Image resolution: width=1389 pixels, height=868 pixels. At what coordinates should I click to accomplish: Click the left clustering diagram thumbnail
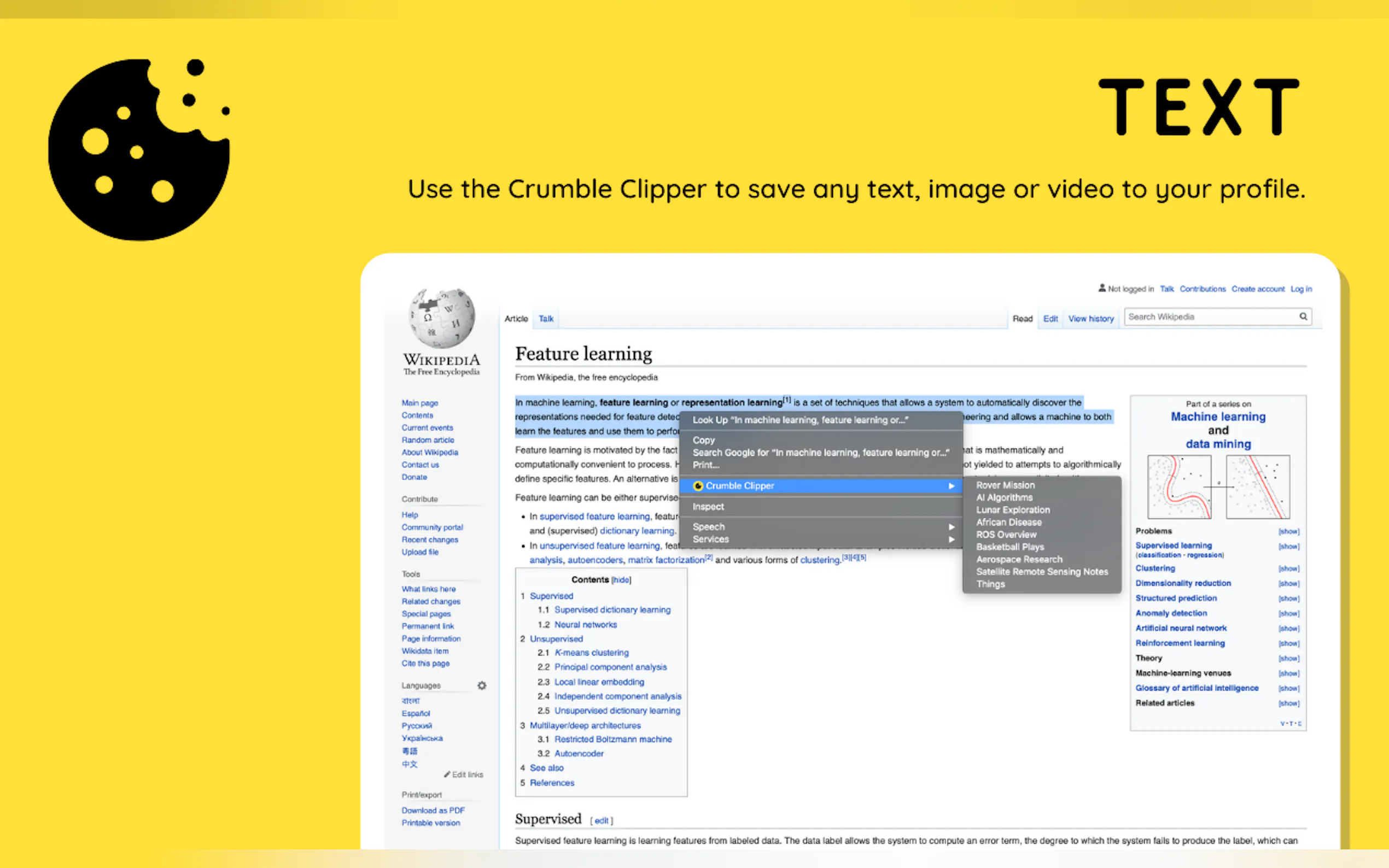point(1179,487)
